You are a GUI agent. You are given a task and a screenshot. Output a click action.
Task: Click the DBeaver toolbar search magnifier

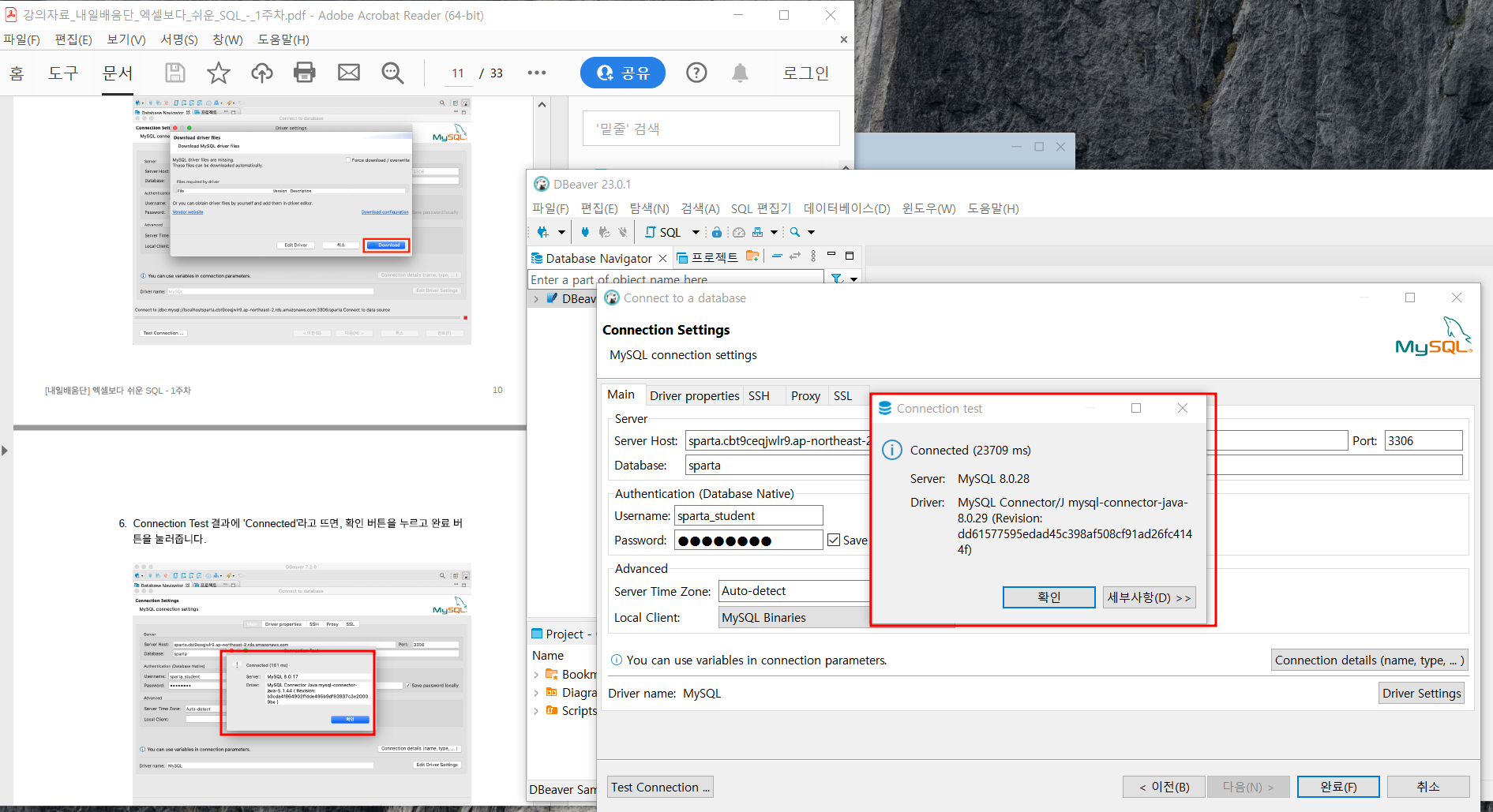pyautogui.click(x=795, y=232)
